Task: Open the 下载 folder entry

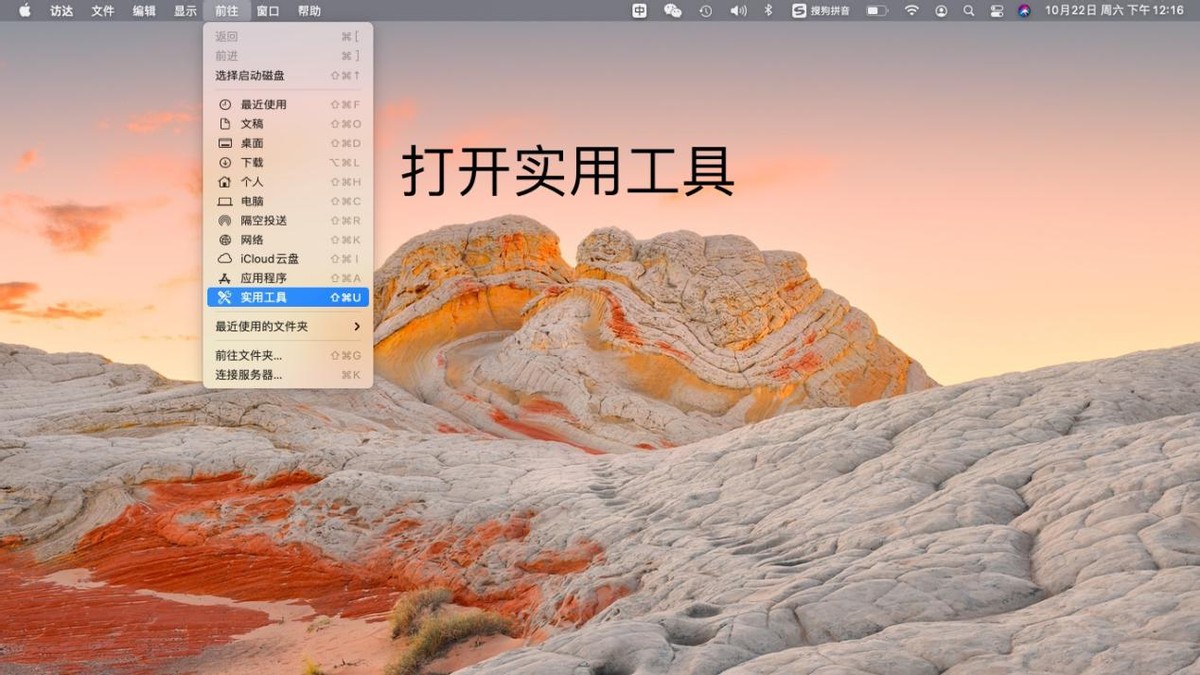Action: pos(248,163)
